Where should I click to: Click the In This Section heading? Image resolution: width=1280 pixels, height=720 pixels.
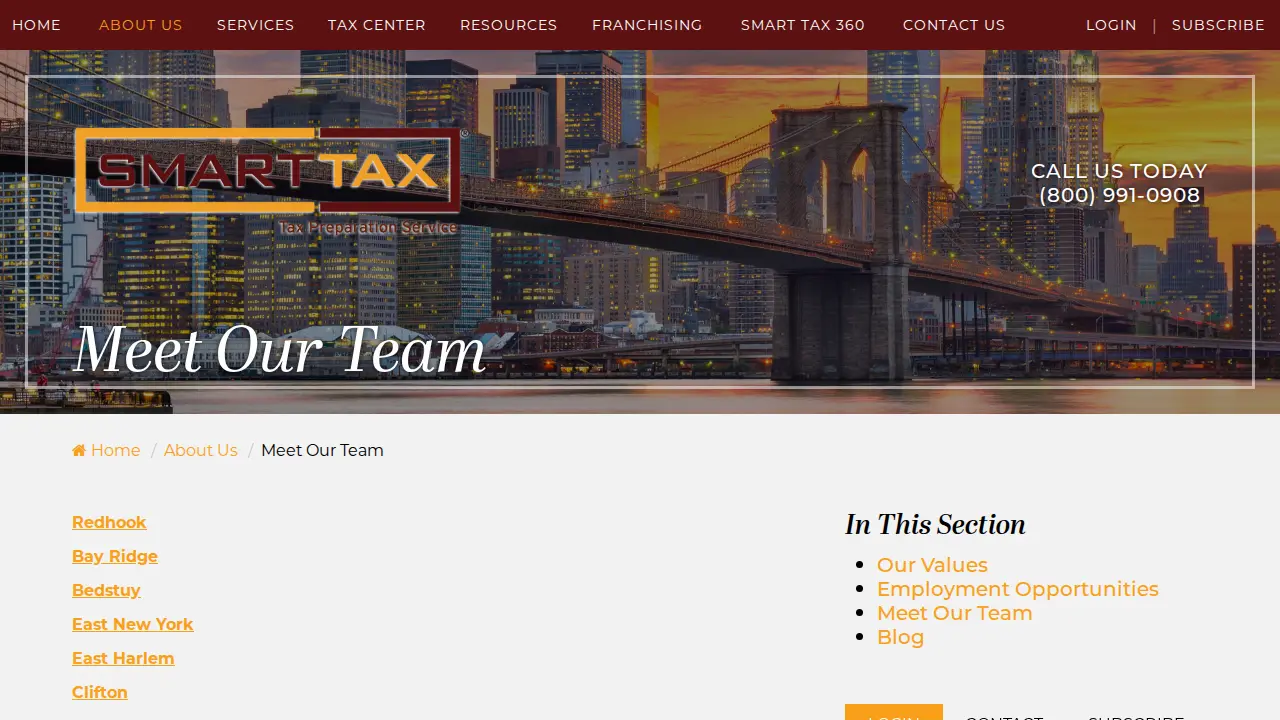coord(935,524)
